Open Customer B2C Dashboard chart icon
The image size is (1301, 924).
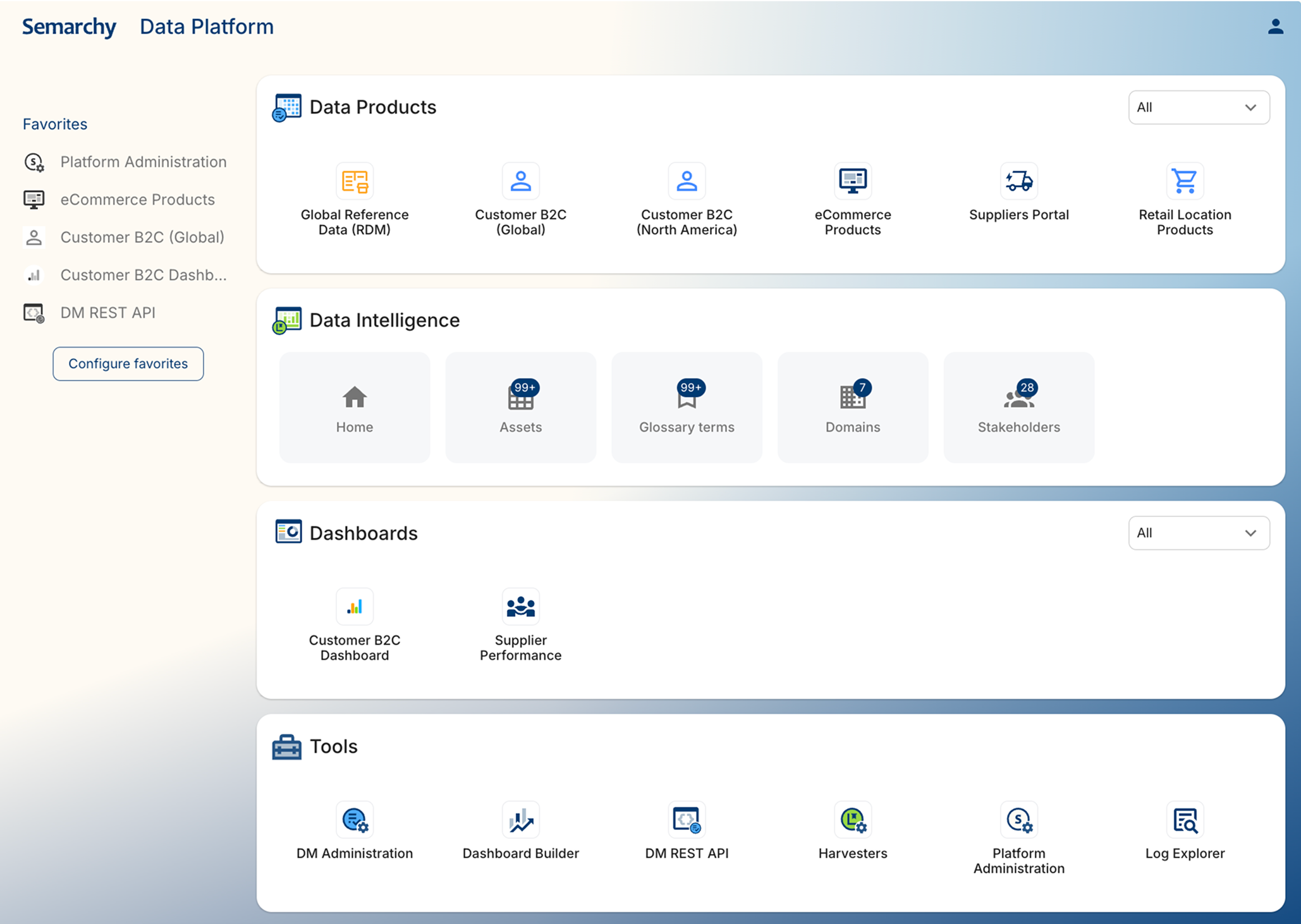coord(355,607)
